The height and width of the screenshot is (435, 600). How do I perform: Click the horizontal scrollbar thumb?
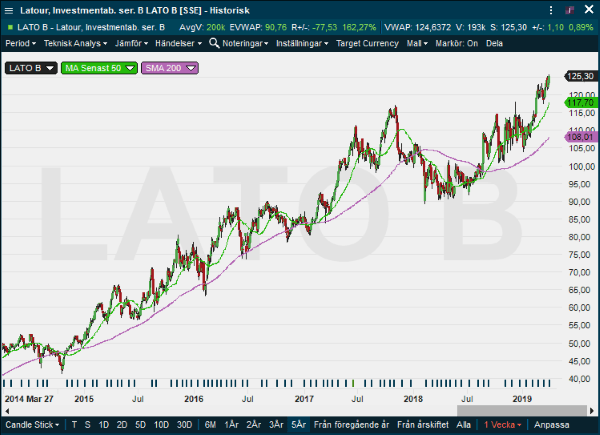click(x=522, y=411)
